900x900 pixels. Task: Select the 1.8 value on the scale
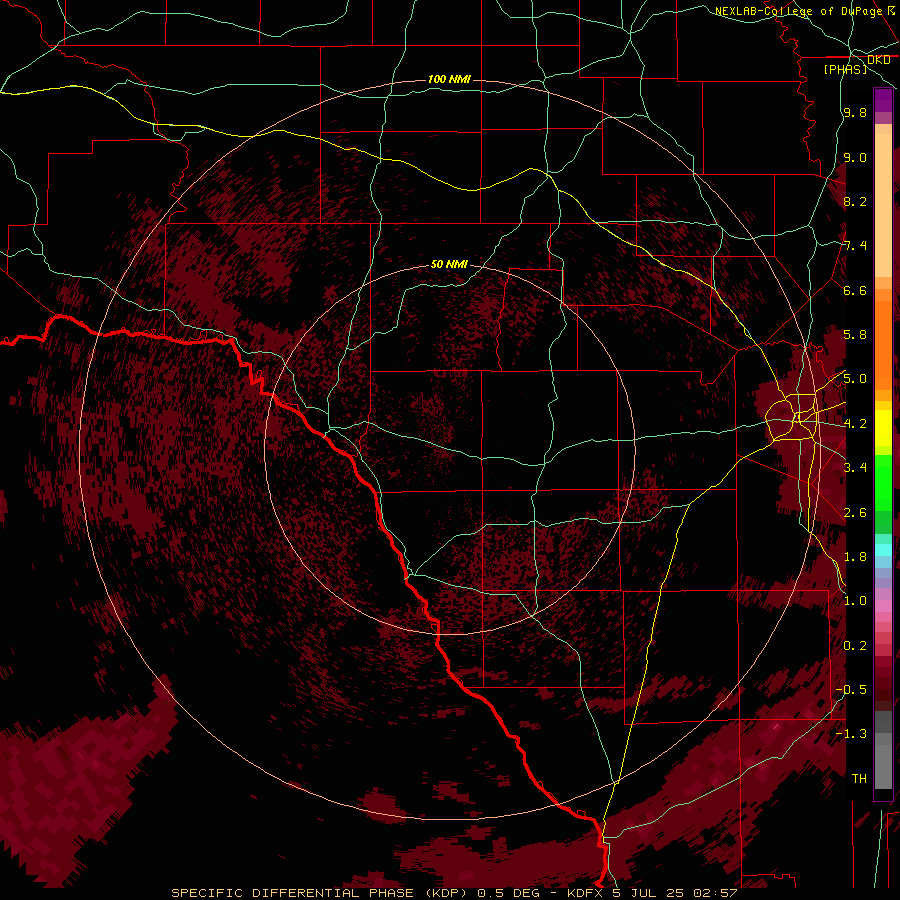click(855, 557)
